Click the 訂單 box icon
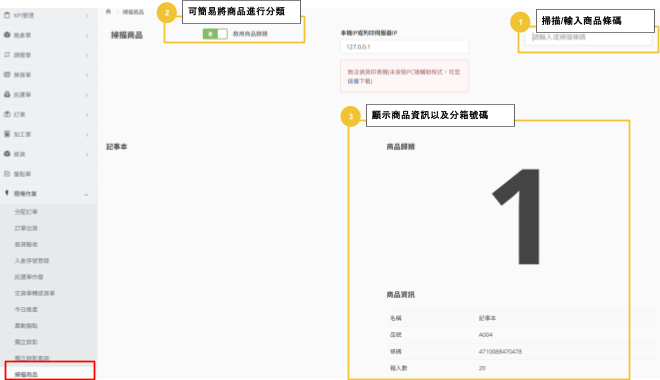 point(7,114)
